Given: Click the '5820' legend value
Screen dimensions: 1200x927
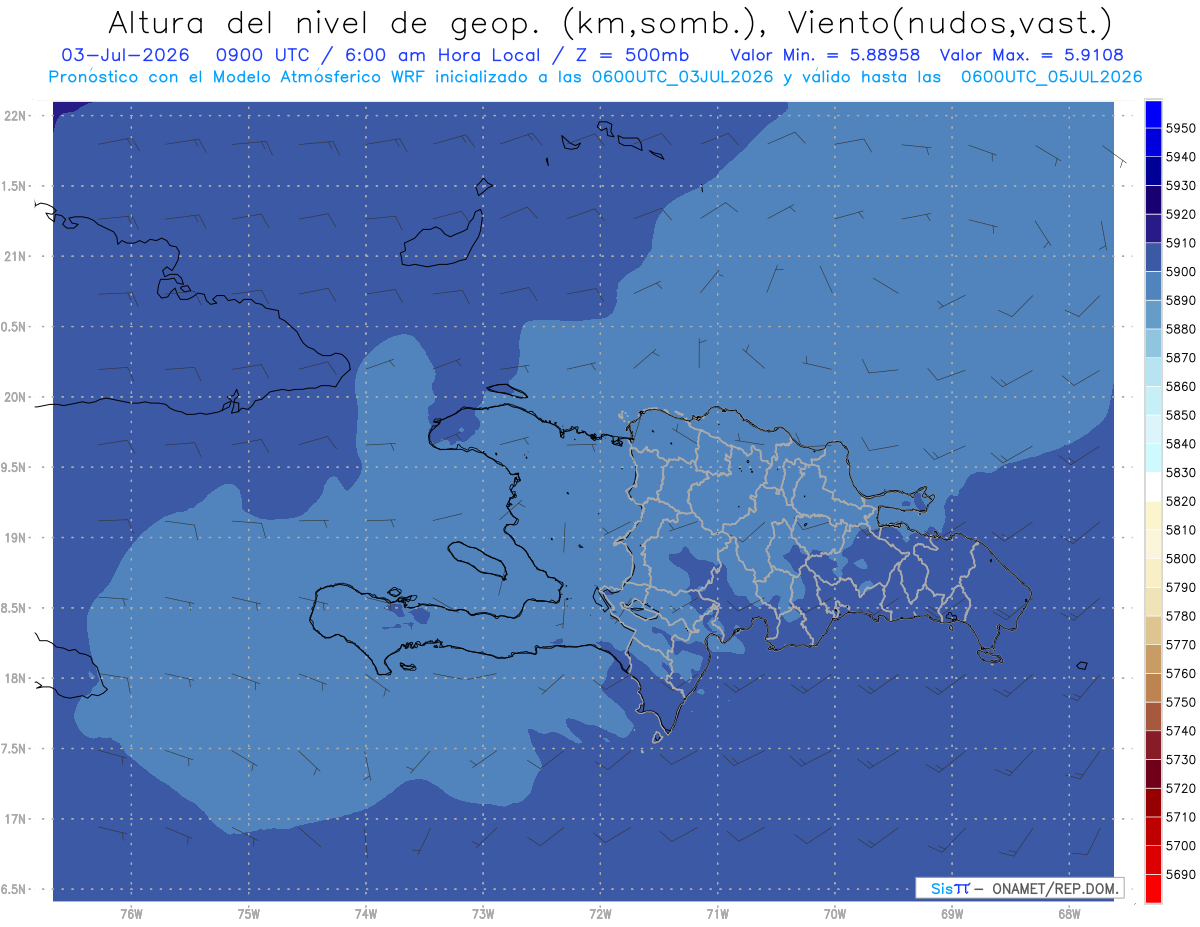Looking at the screenshot, I should pyautogui.click(x=1180, y=502).
